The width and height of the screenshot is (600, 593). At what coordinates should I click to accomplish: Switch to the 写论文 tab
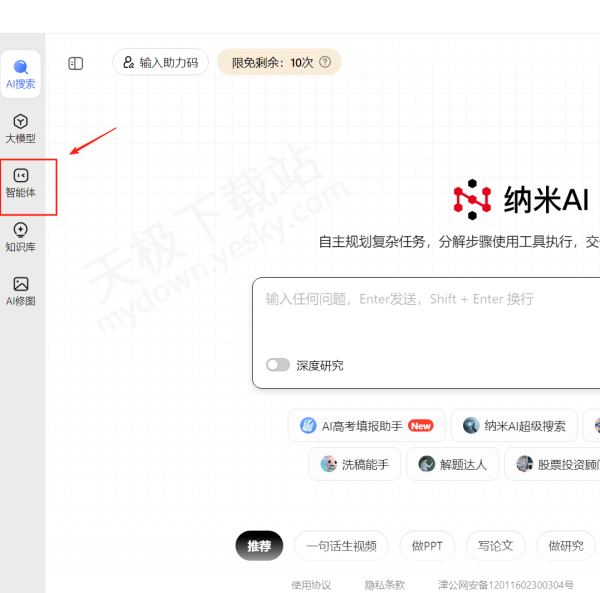(x=495, y=545)
